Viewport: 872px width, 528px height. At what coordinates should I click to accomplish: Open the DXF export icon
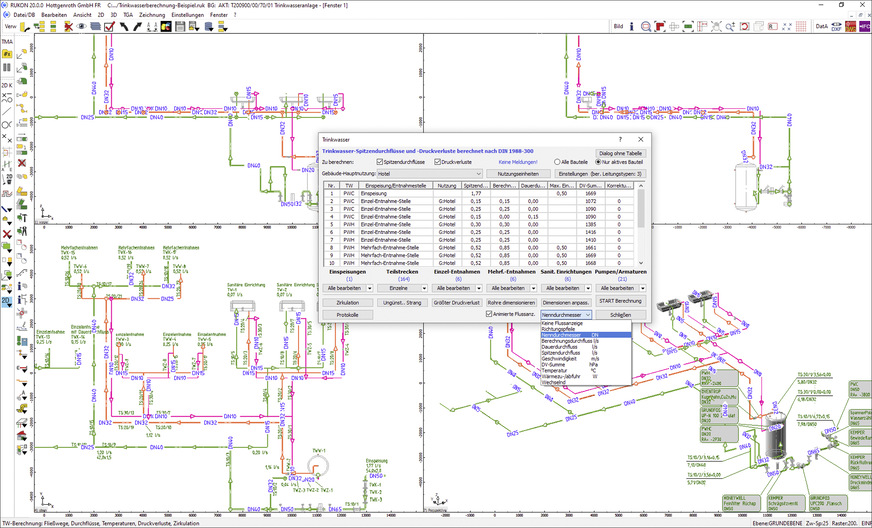(836, 26)
